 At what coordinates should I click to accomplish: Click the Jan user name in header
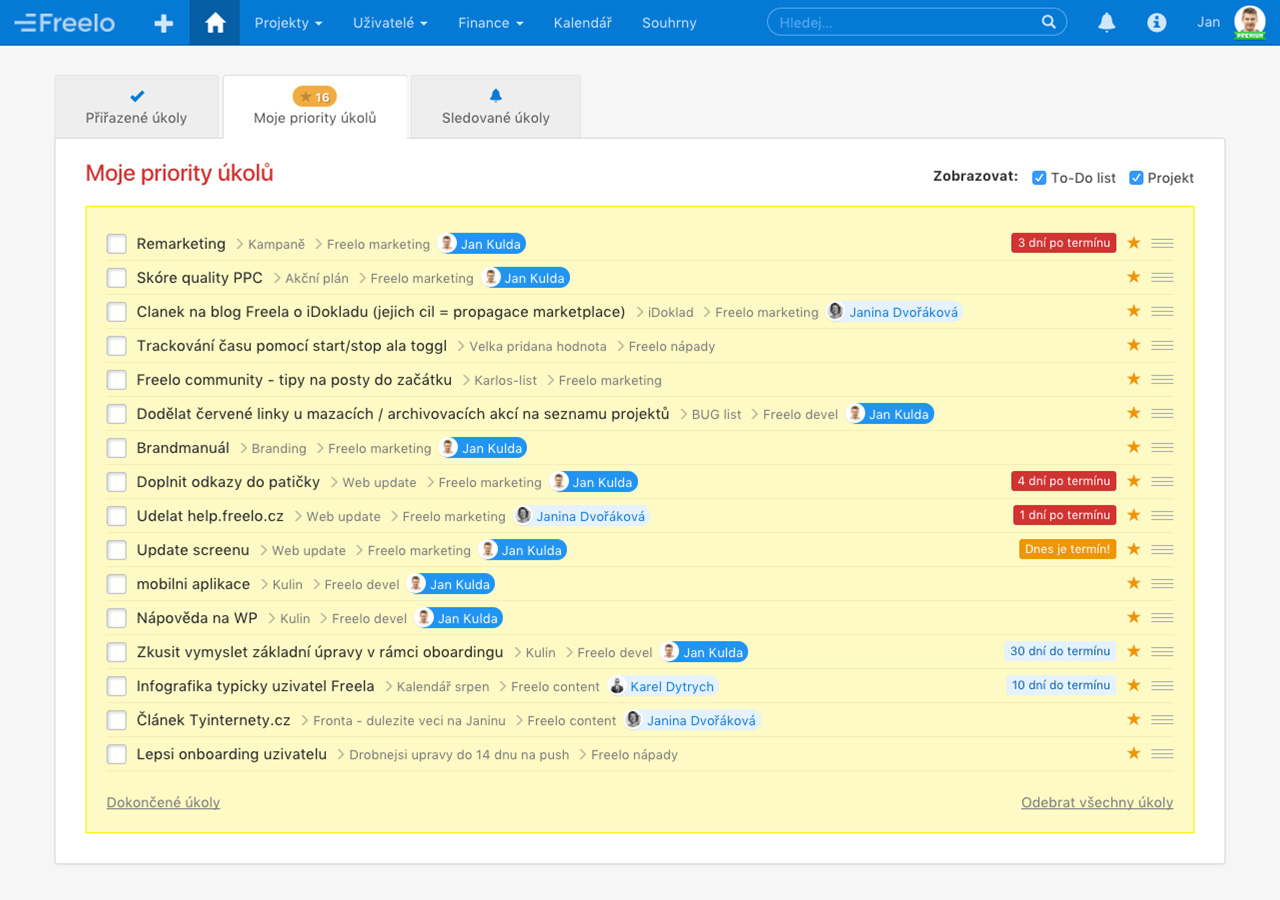pyautogui.click(x=1208, y=22)
